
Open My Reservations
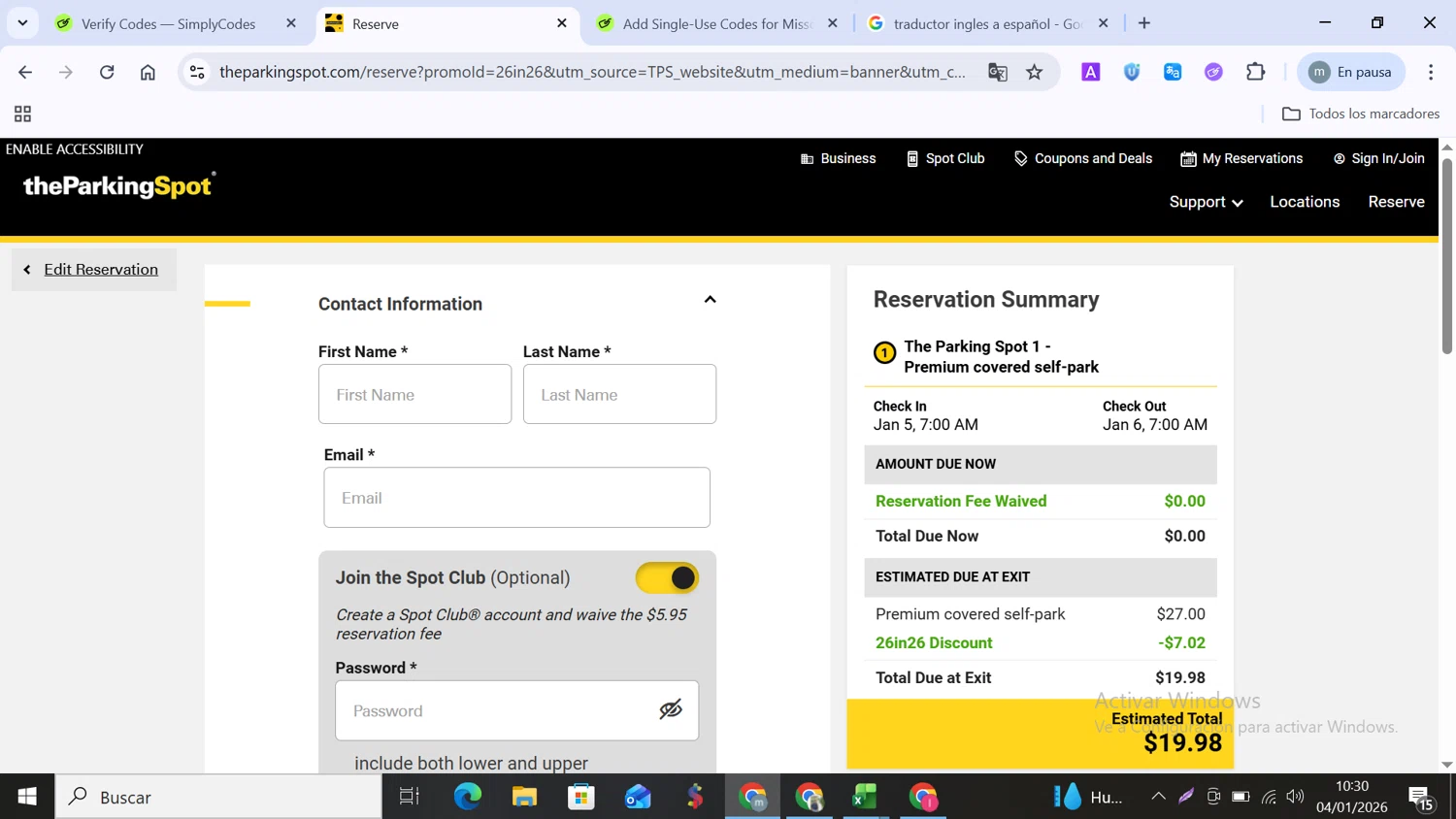(1242, 158)
